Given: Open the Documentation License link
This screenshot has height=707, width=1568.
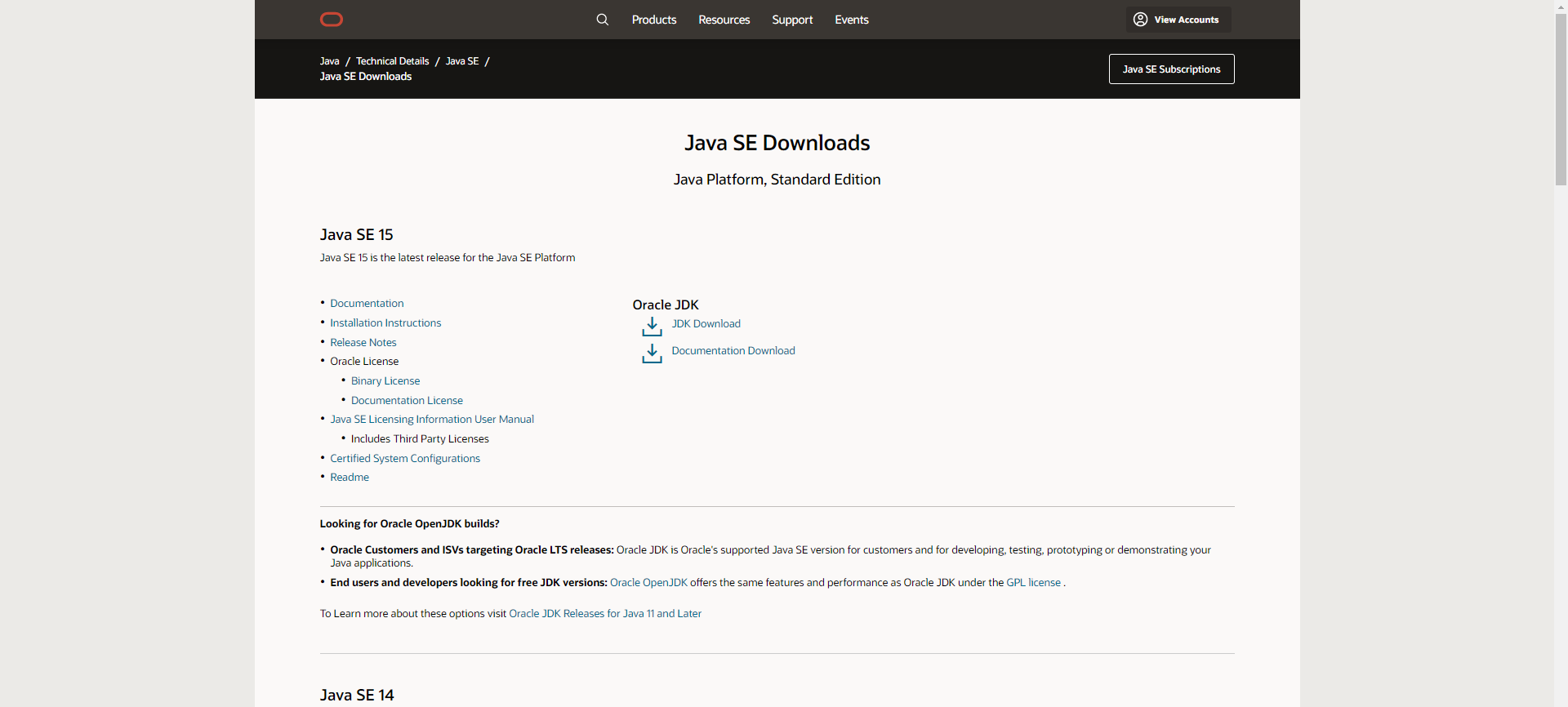Looking at the screenshot, I should [407, 401].
